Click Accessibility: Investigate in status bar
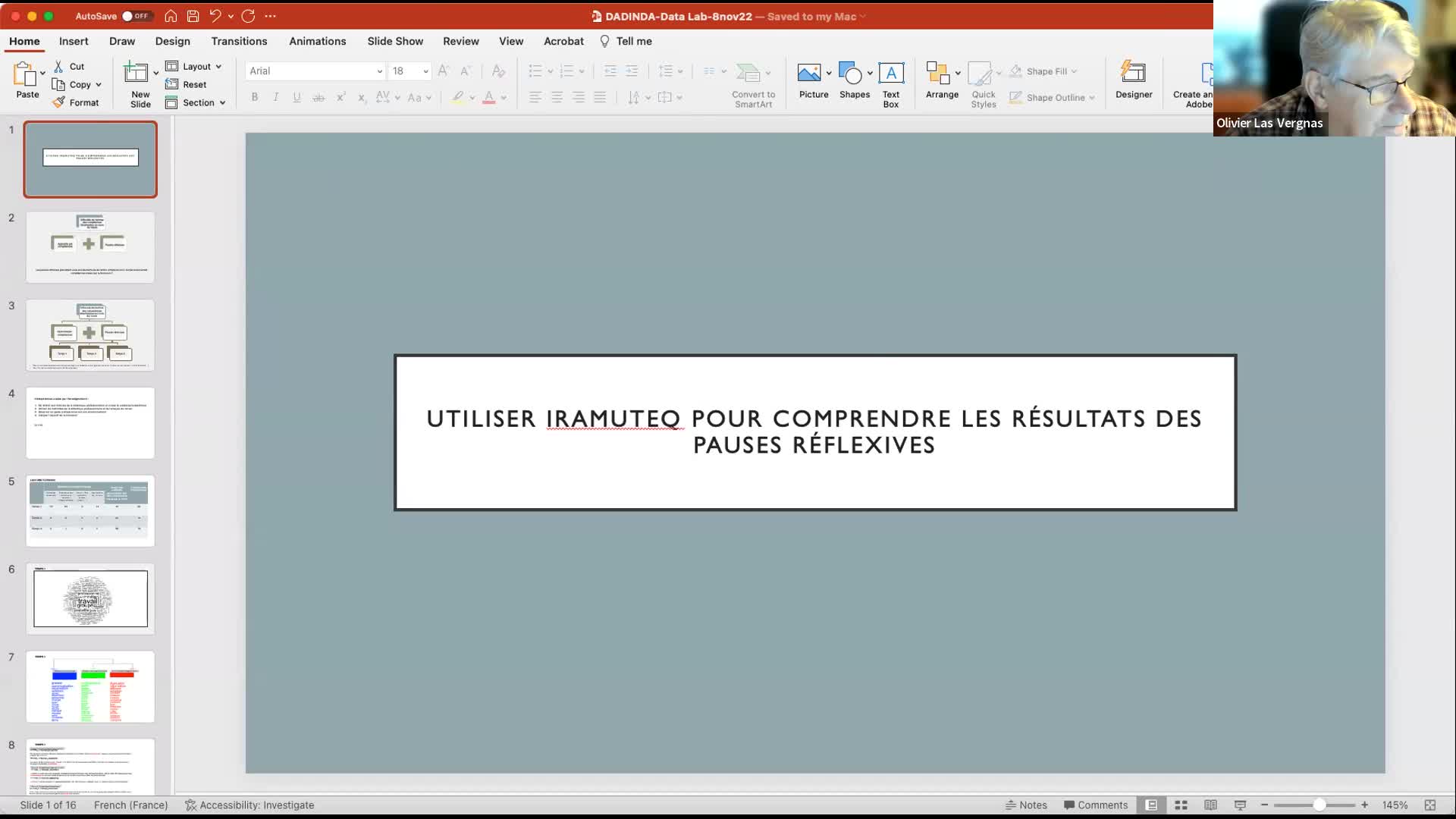 249,805
